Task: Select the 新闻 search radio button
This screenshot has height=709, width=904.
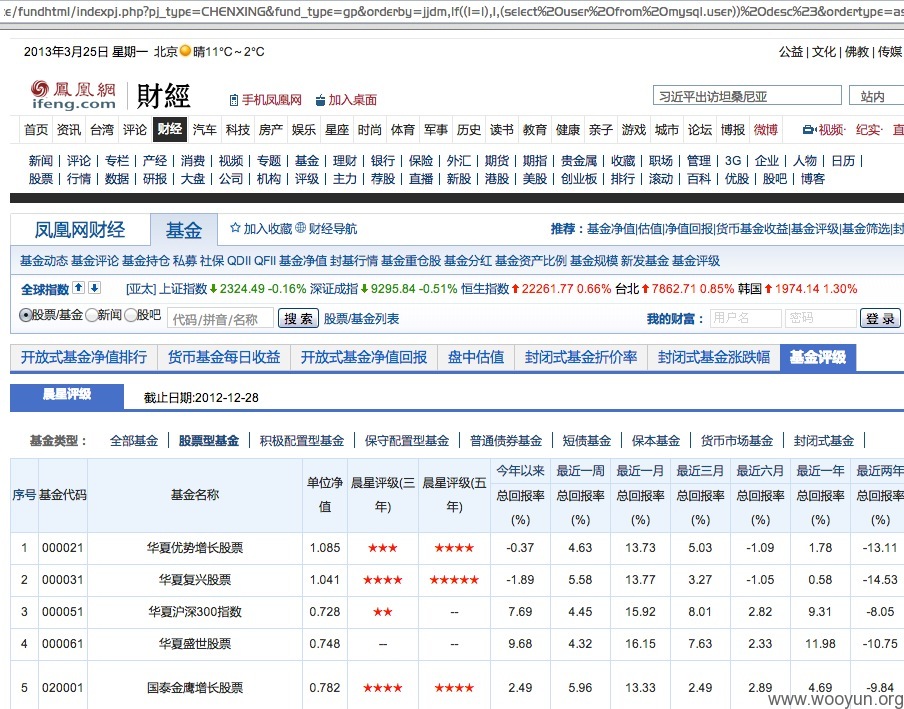Action: pos(91,315)
